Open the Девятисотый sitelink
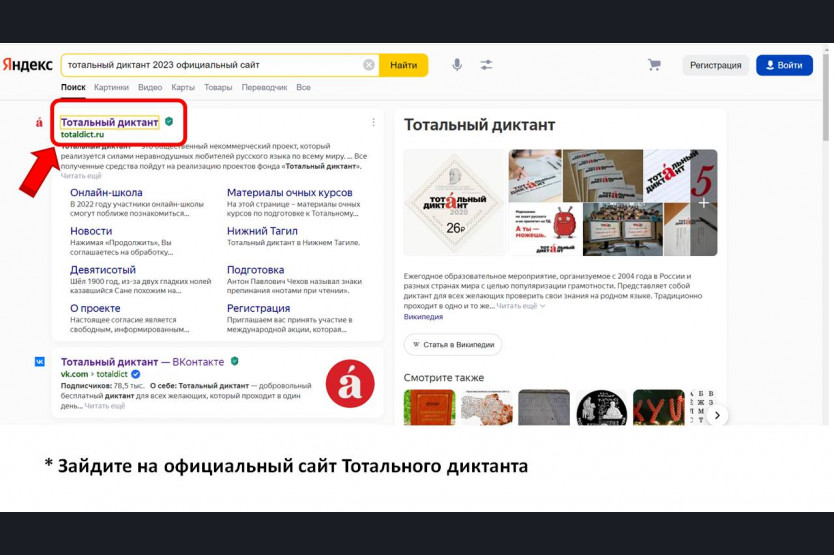 [x=103, y=270]
